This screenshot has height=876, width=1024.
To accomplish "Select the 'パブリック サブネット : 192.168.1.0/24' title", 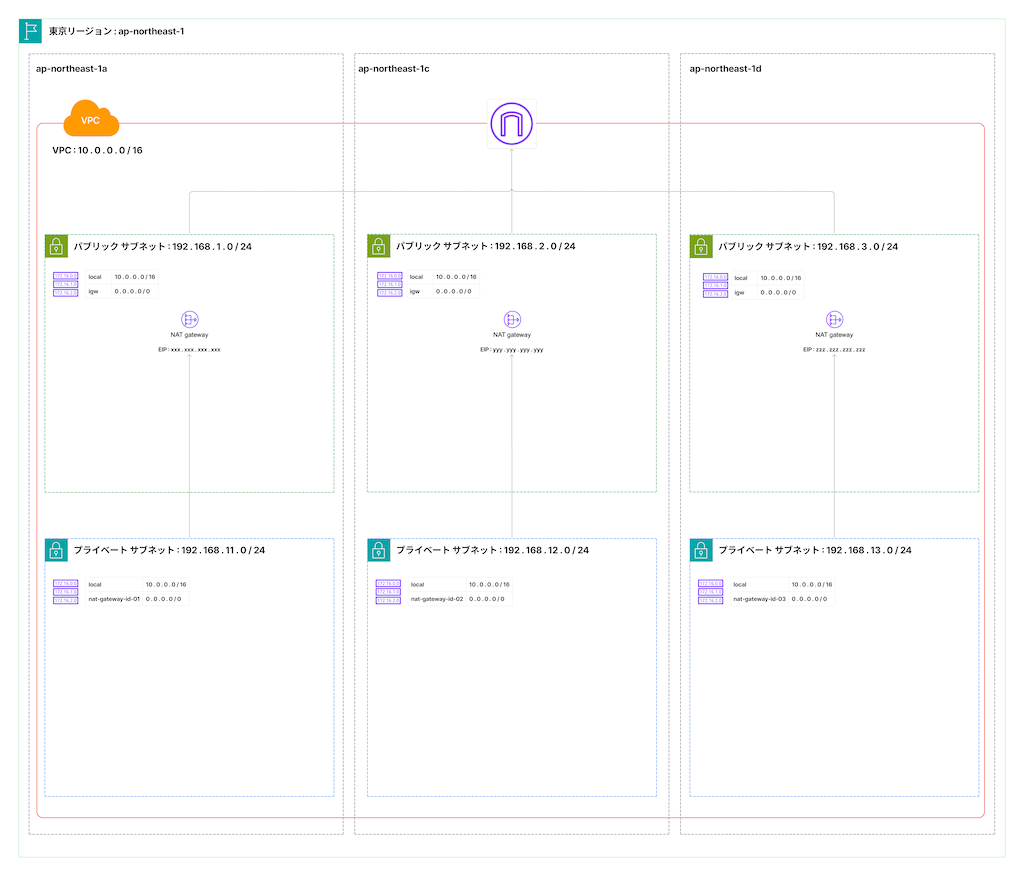I will coord(163,246).
